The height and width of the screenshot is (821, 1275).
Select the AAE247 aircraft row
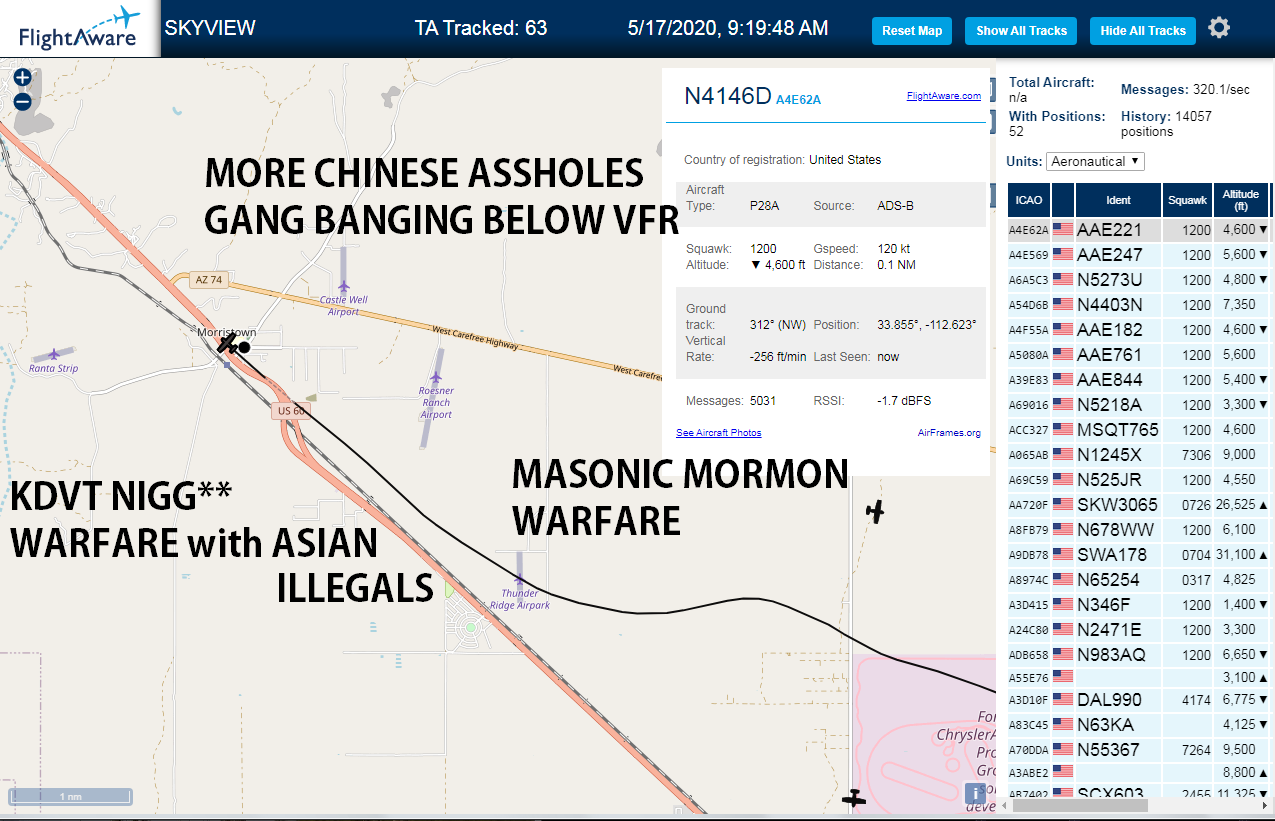pos(1140,255)
